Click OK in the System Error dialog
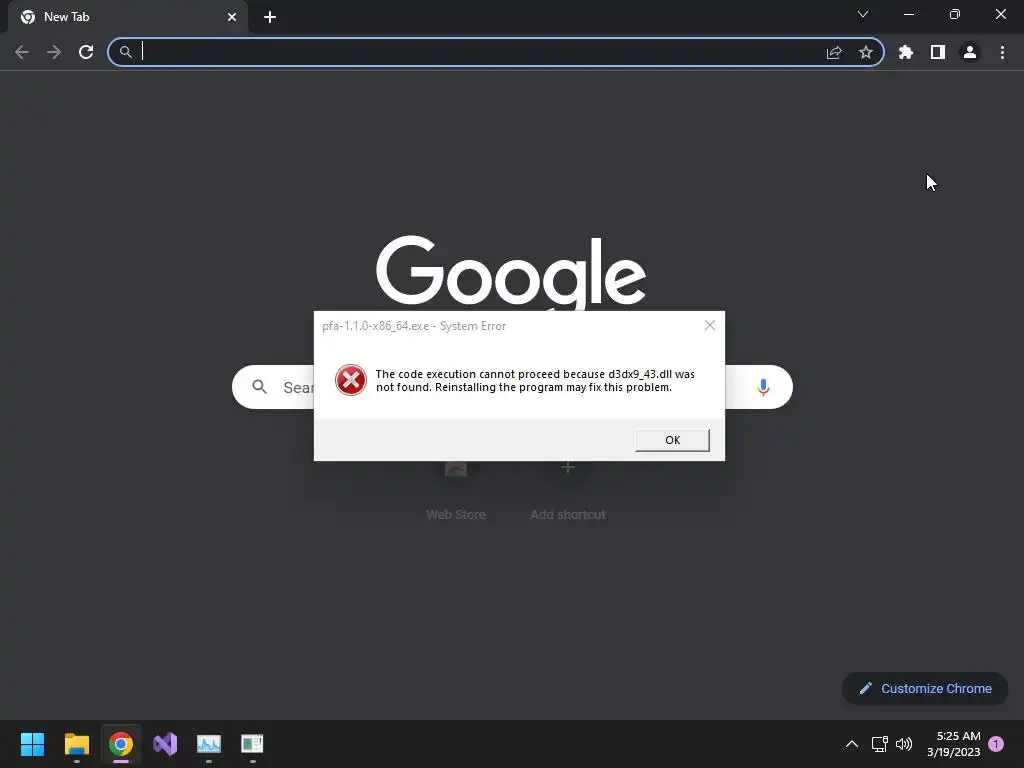Image resolution: width=1024 pixels, height=768 pixels. click(672, 440)
